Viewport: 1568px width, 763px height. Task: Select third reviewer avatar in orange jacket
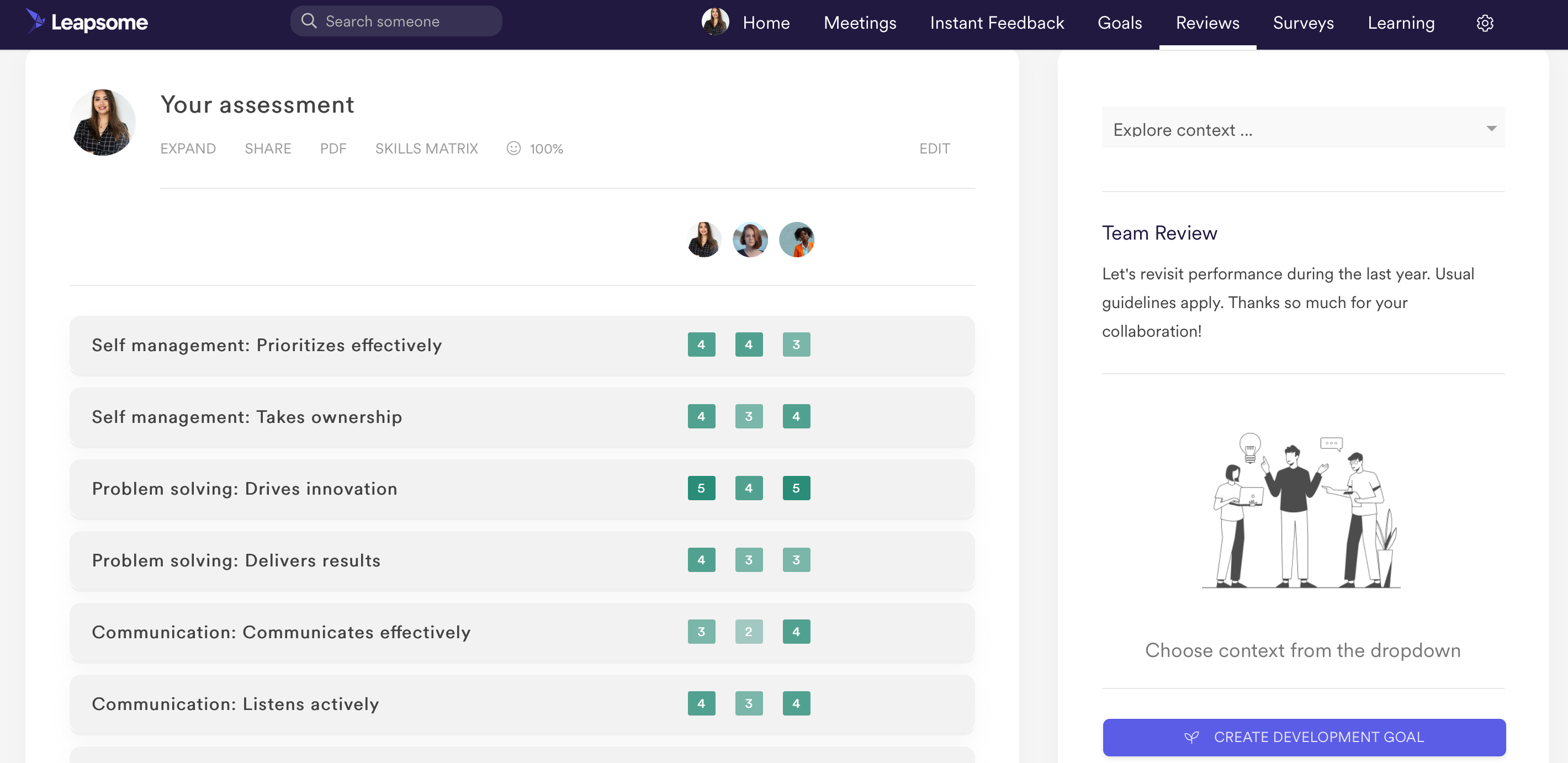[797, 240]
